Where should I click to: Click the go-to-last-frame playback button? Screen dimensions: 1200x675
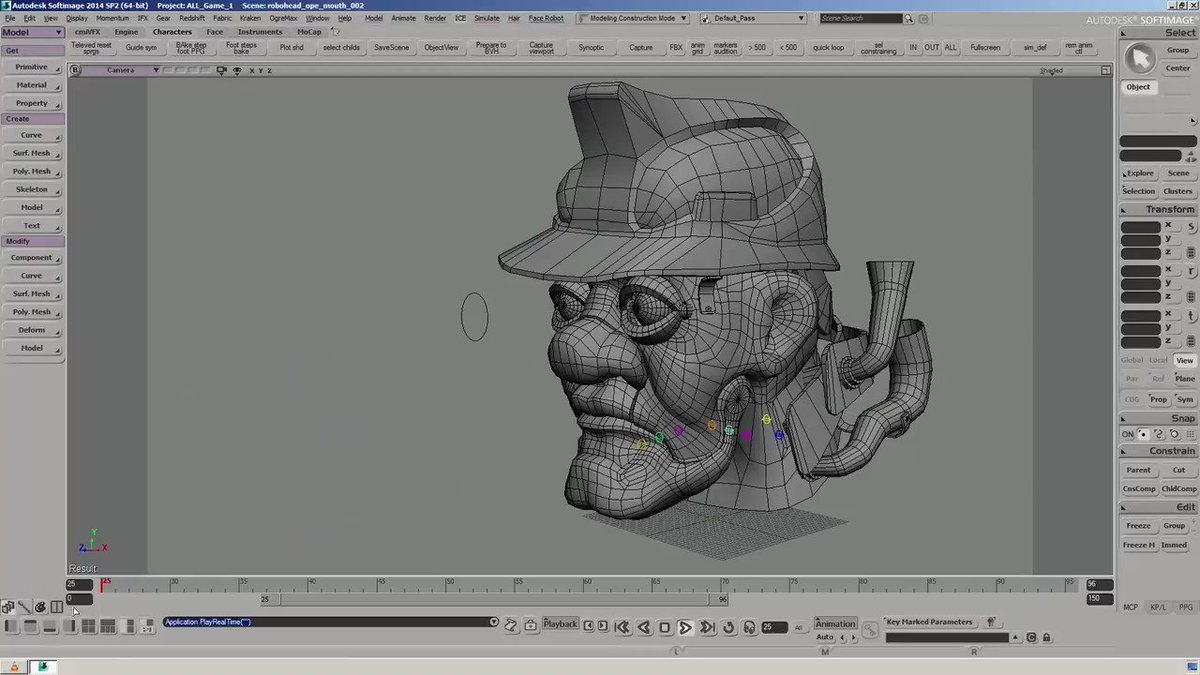(707, 627)
